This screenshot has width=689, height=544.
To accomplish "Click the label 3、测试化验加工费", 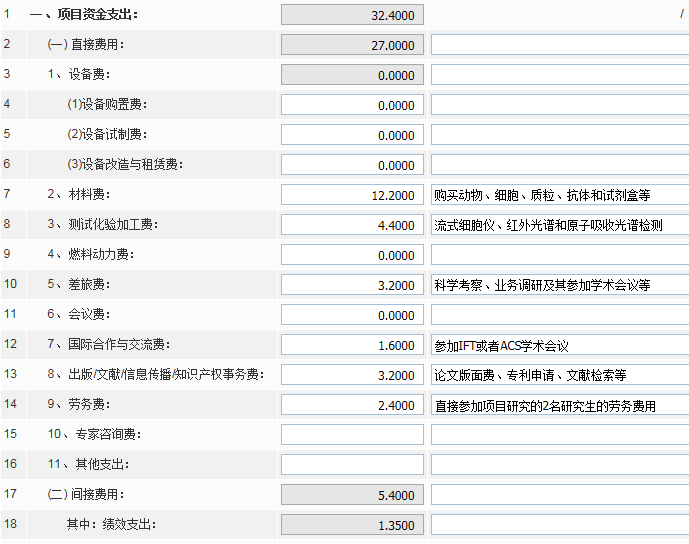I will tap(103, 224).
